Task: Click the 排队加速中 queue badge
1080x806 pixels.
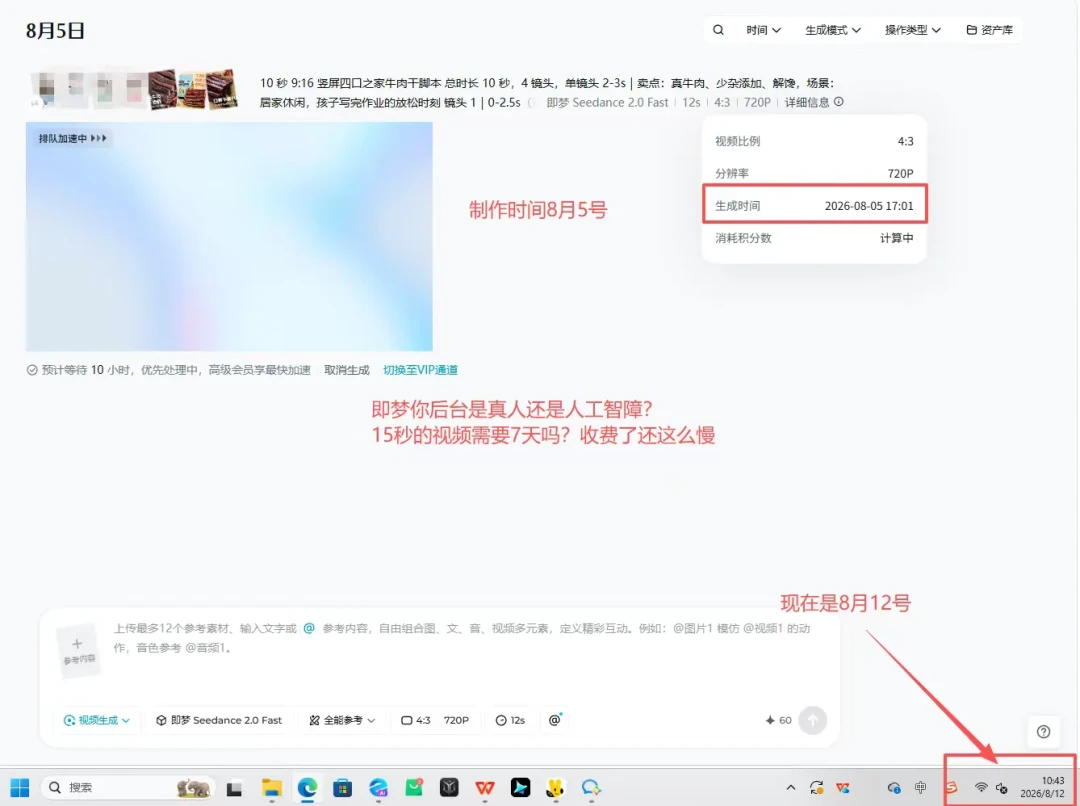Action: pyautogui.click(x=72, y=138)
